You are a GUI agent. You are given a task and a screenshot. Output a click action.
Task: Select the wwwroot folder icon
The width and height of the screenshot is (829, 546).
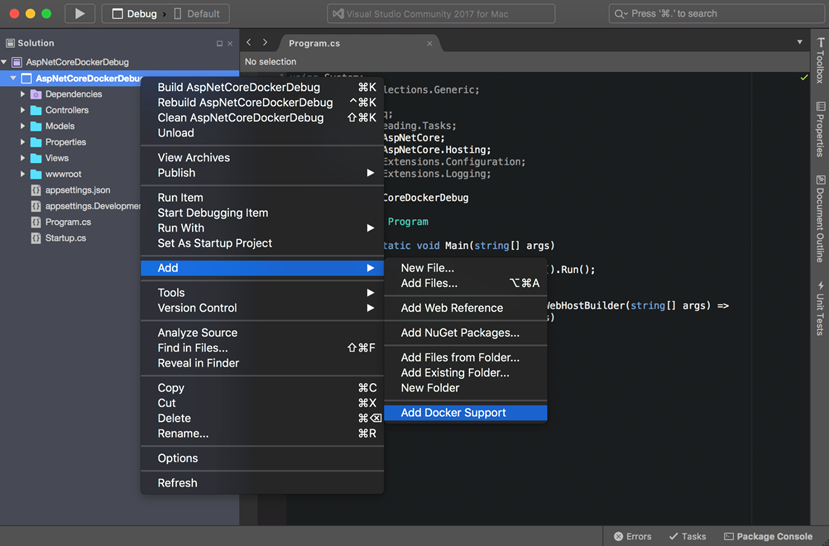coord(36,174)
